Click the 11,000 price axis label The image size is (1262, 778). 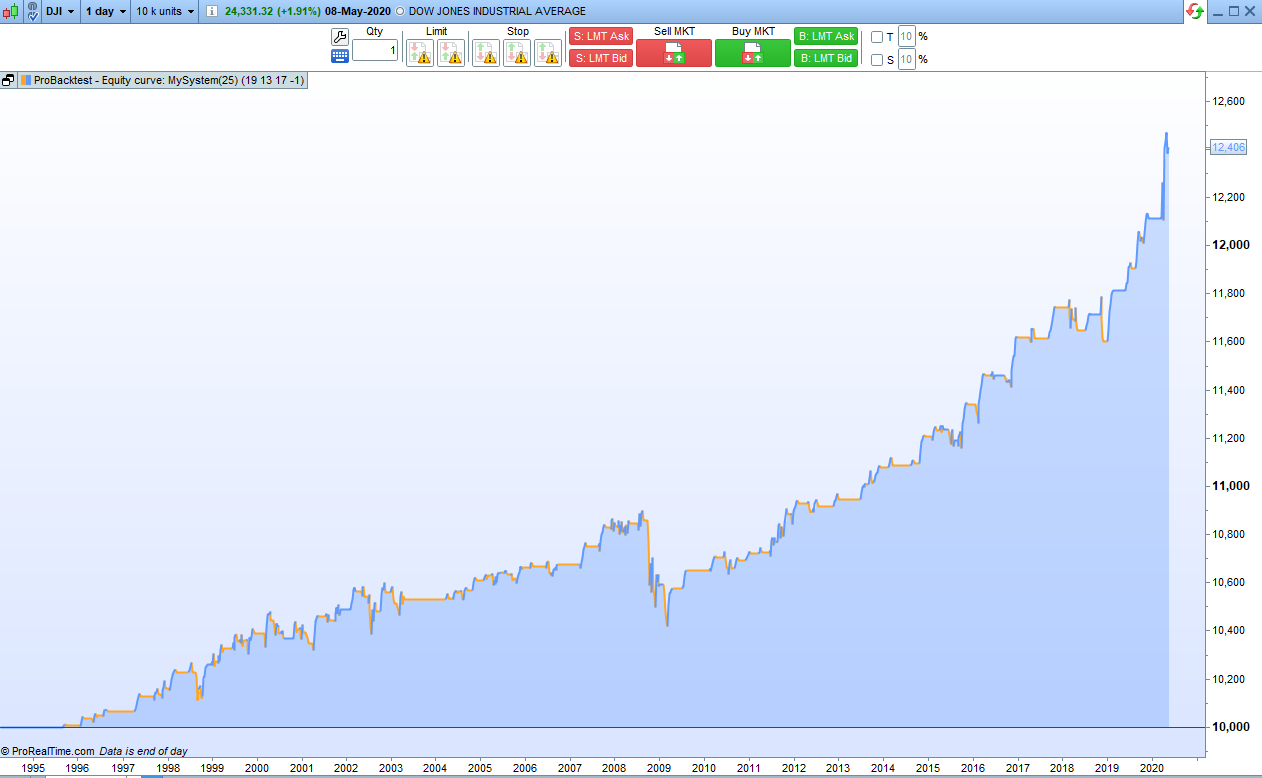(x=1229, y=486)
